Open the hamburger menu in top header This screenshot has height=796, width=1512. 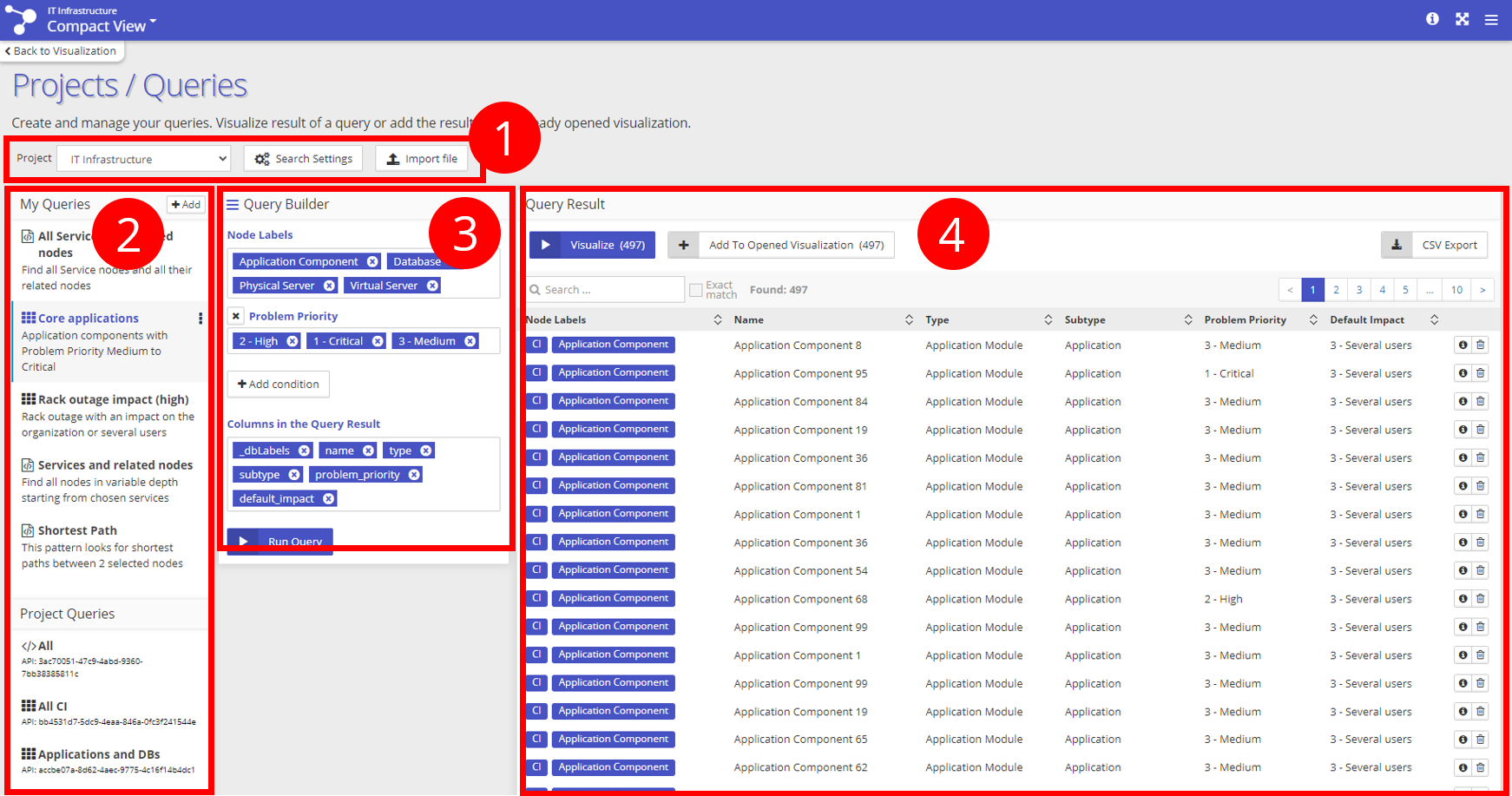click(x=1491, y=20)
